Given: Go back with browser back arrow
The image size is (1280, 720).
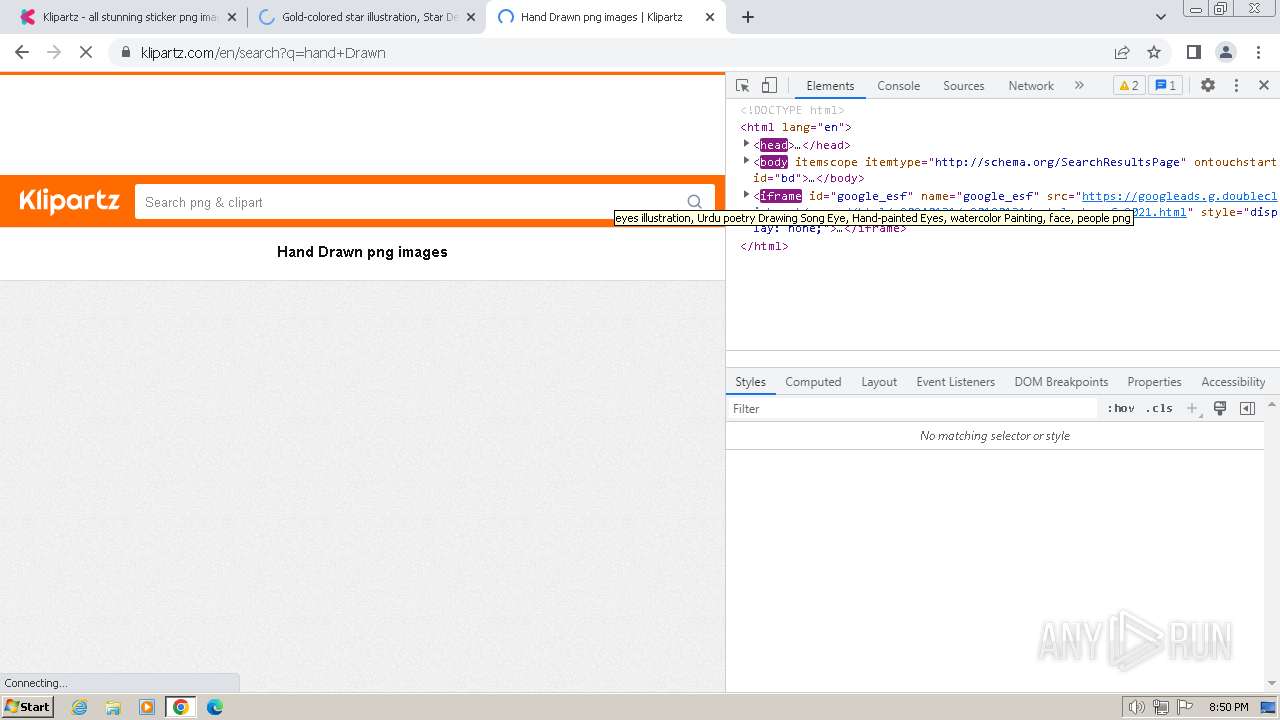Looking at the screenshot, I should pyautogui.click(x=22, y=52).
